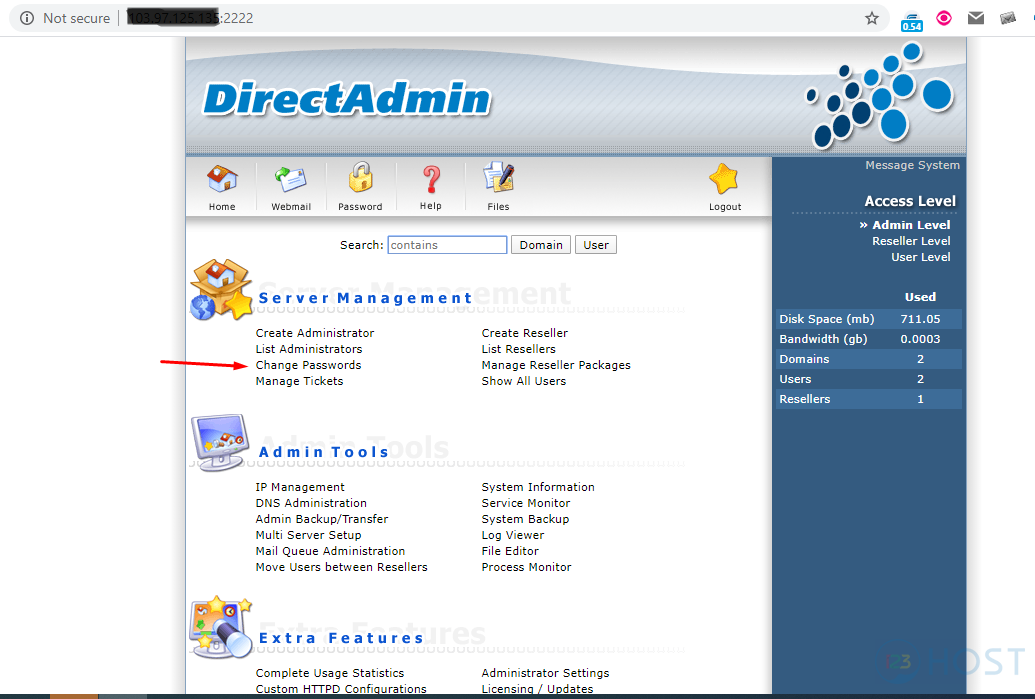
Task: Open Manage Reseller Packages
Action: (556, 365)
